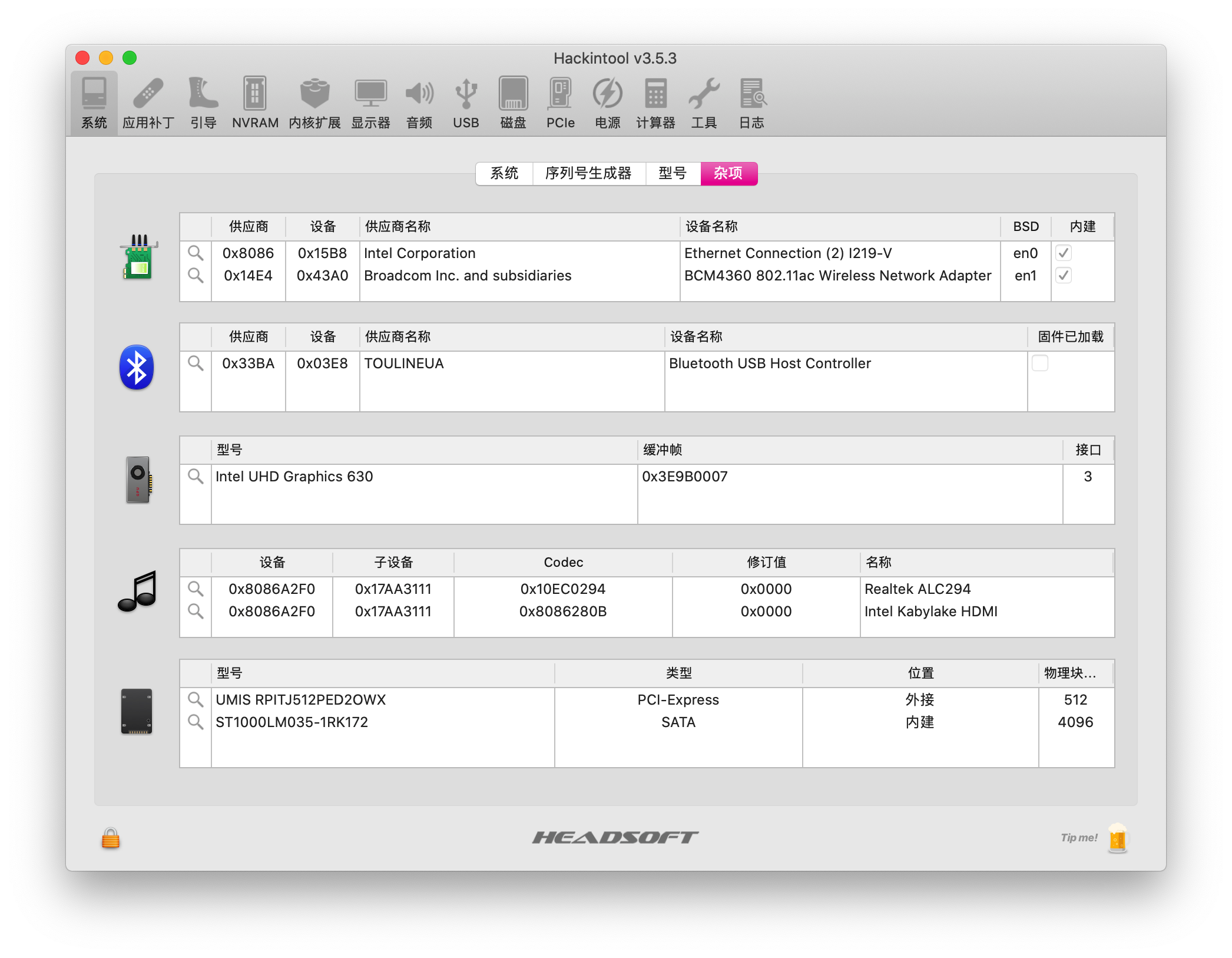Click magnifier icon for UMIS RPITJ512PED2OWX row
1232x958 pixels.
[x=196, y=699]
